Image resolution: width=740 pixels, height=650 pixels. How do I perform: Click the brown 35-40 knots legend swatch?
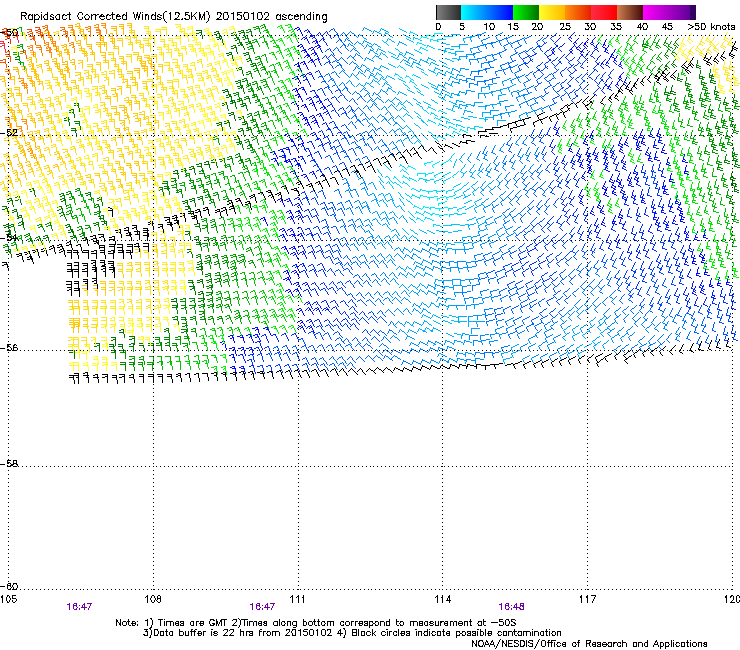(x=630, y=12)
